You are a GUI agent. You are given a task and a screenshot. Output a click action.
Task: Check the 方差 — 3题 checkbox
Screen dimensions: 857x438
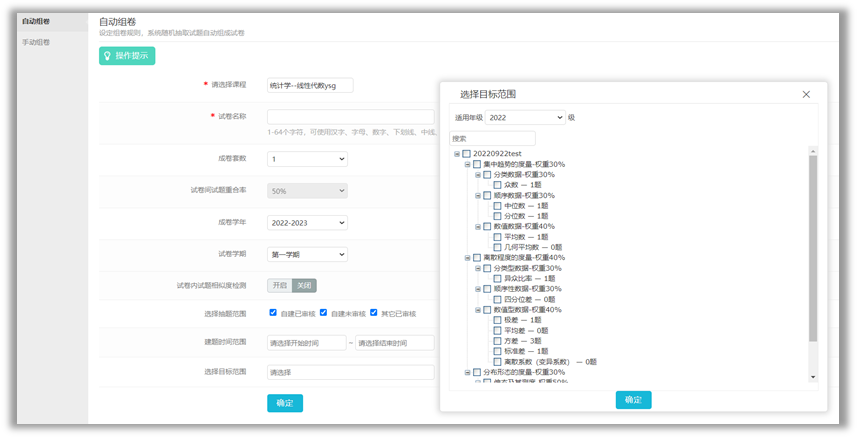coord(498,341)
